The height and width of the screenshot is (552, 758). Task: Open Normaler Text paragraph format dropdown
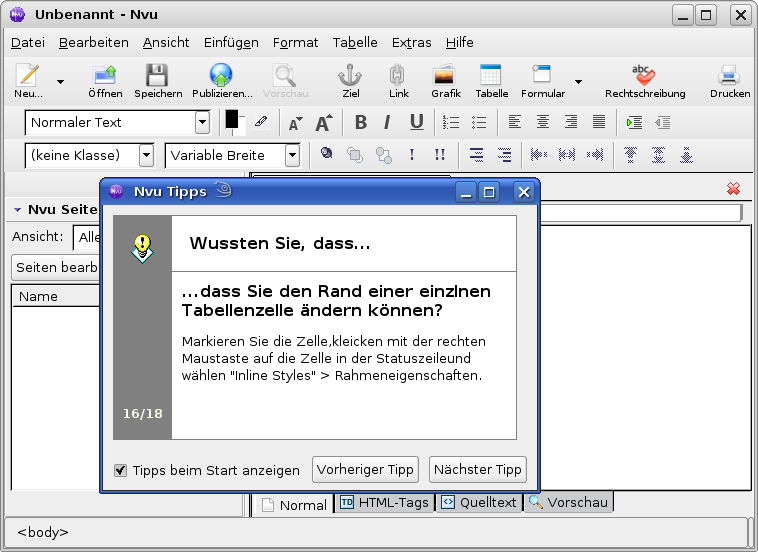(x=203, y=122)
